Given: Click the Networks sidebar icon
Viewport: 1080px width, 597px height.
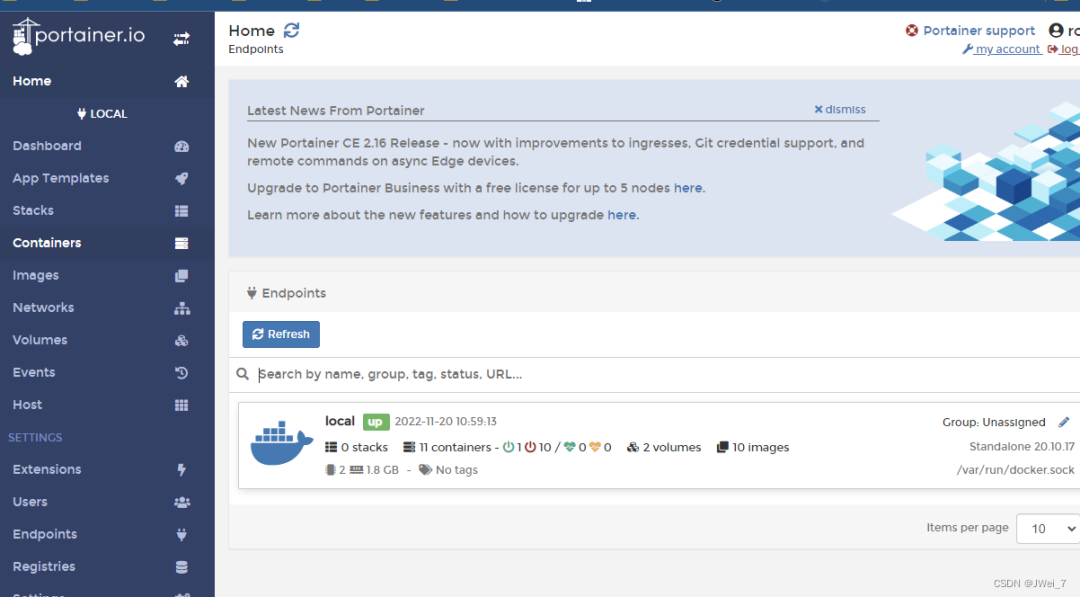Looking at the screenshot, I should click(181, 307).
